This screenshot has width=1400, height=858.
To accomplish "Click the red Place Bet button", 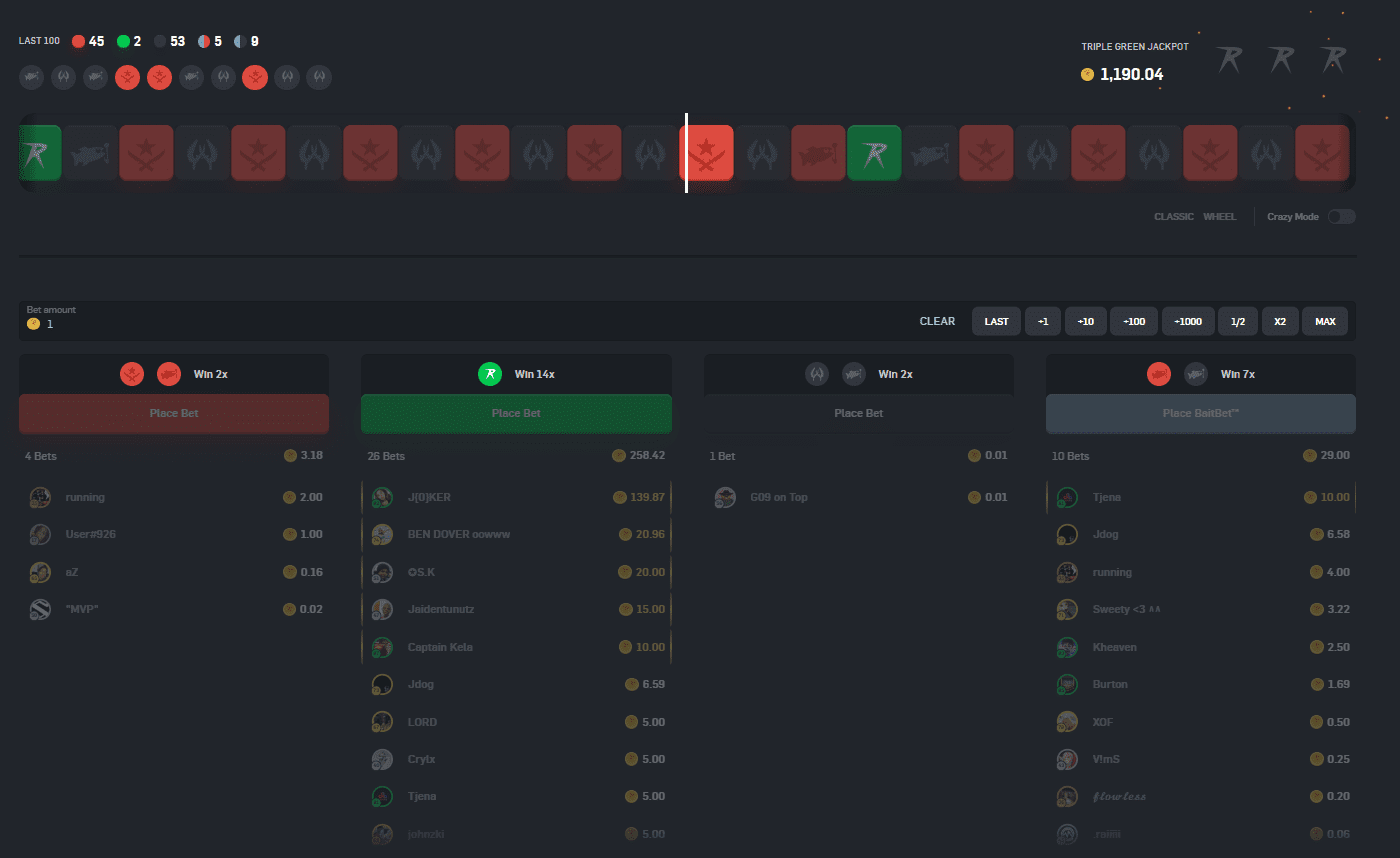I will (x=174, y=413).
